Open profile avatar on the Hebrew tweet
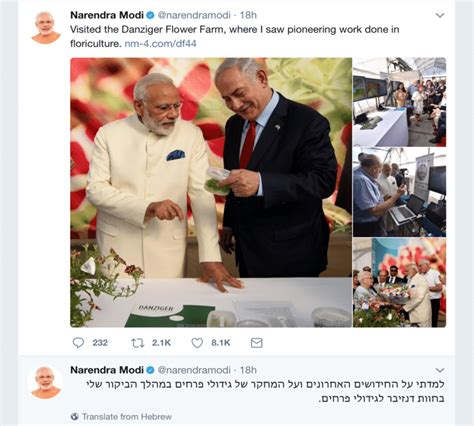This screenshot has width=474, height=426. pos(46,382)
